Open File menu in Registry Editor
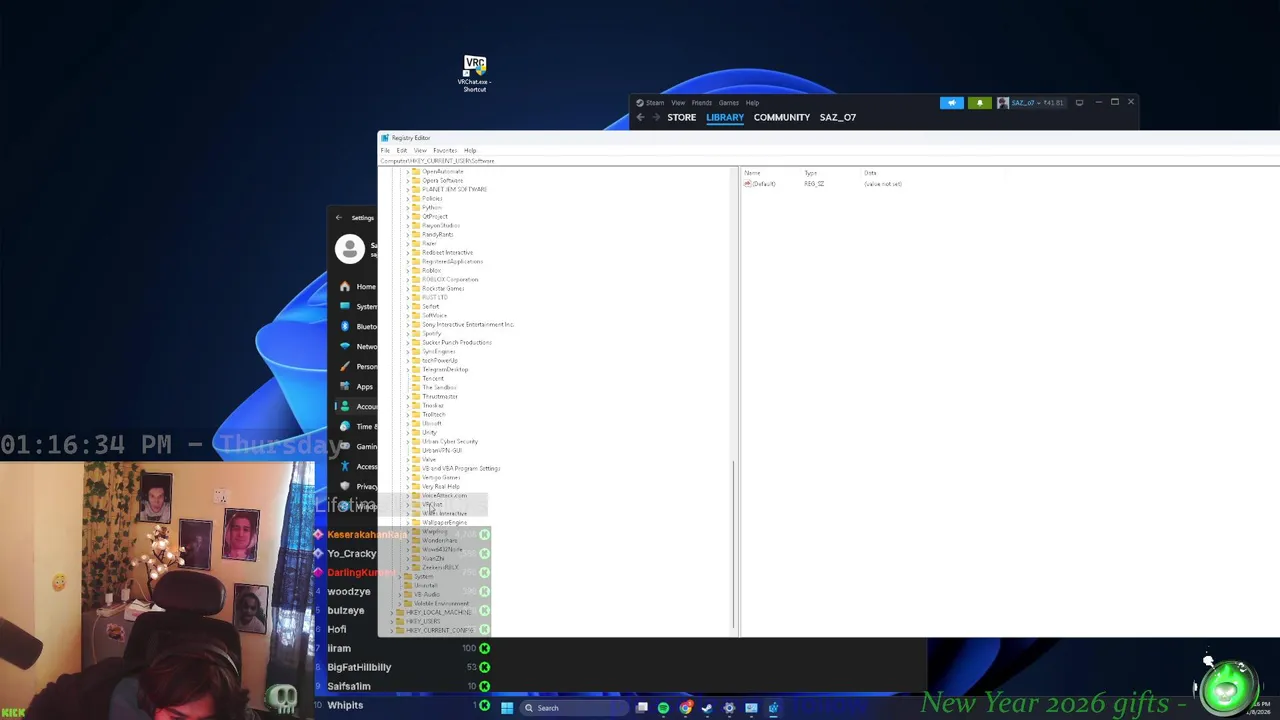 (385, 151)
